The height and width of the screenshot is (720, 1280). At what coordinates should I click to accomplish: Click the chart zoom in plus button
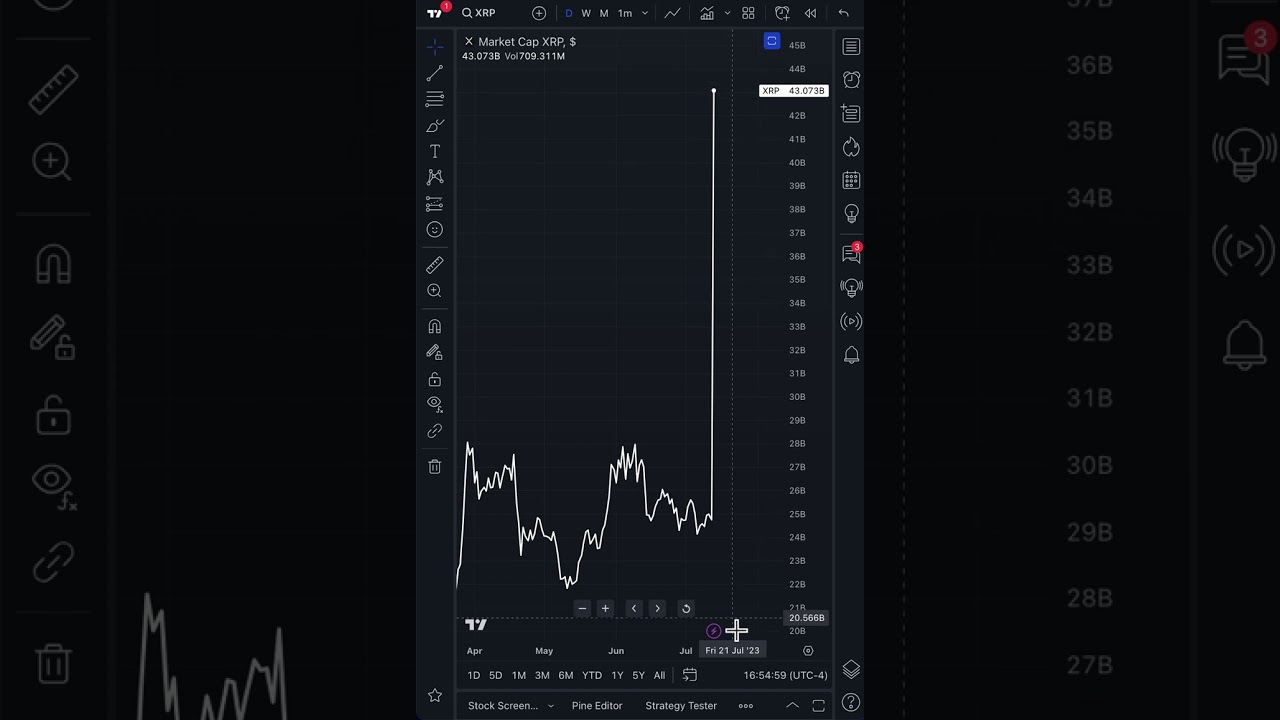pyautogui.click(x=605, y=608)
